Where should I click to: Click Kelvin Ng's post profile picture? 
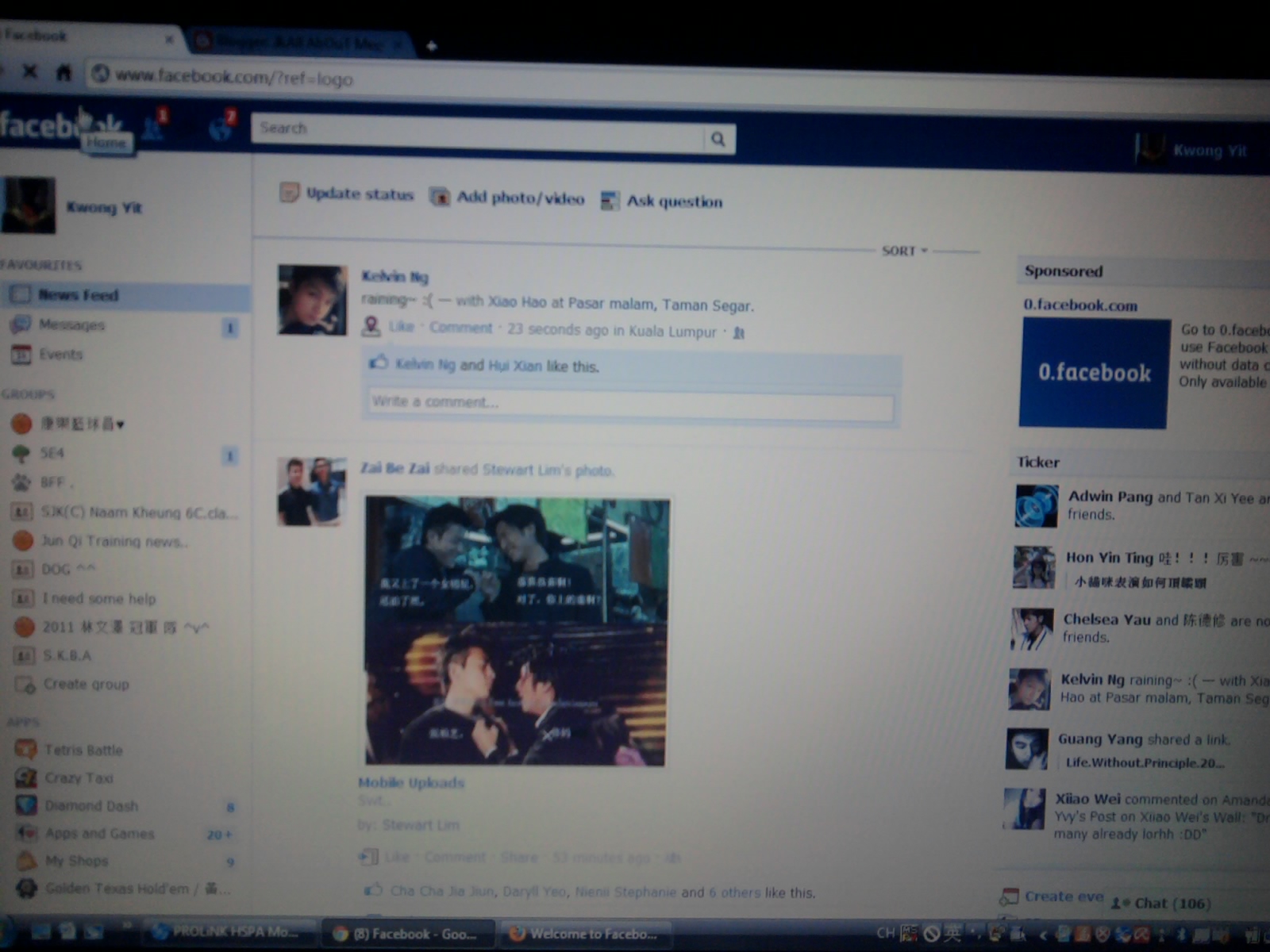[312, 300]
